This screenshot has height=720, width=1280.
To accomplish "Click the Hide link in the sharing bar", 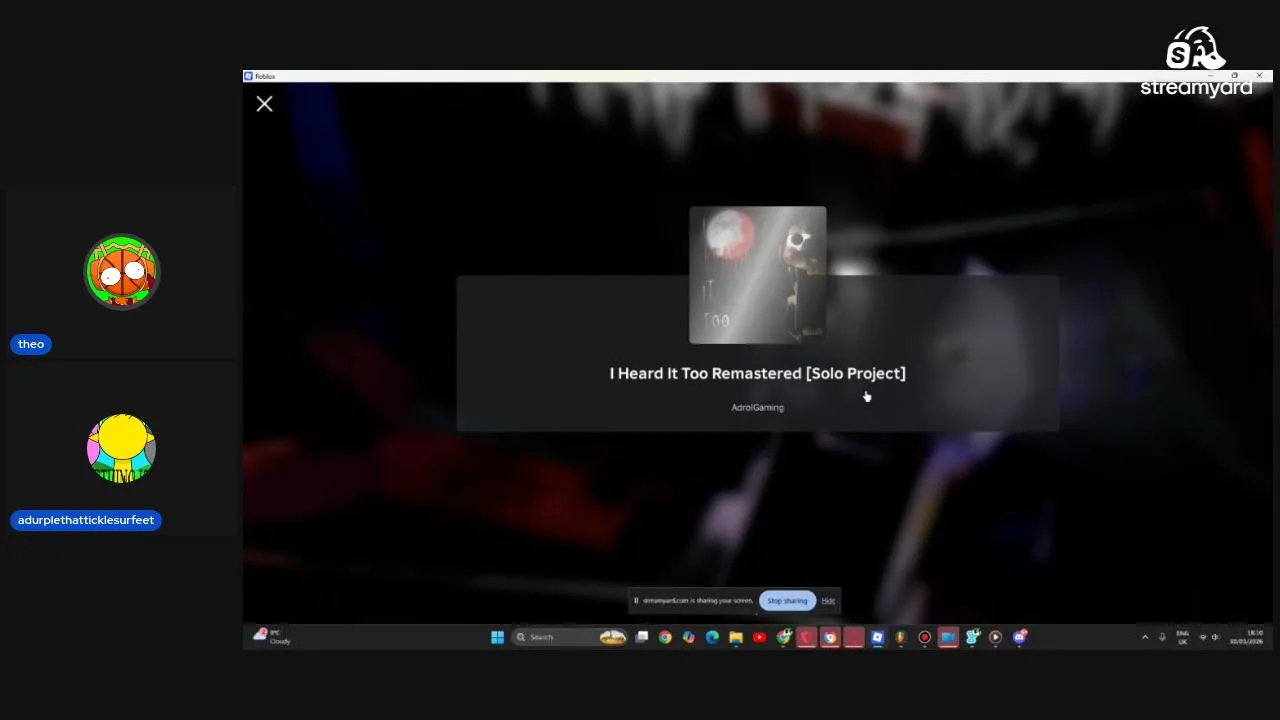I will [x=828, y=601].
